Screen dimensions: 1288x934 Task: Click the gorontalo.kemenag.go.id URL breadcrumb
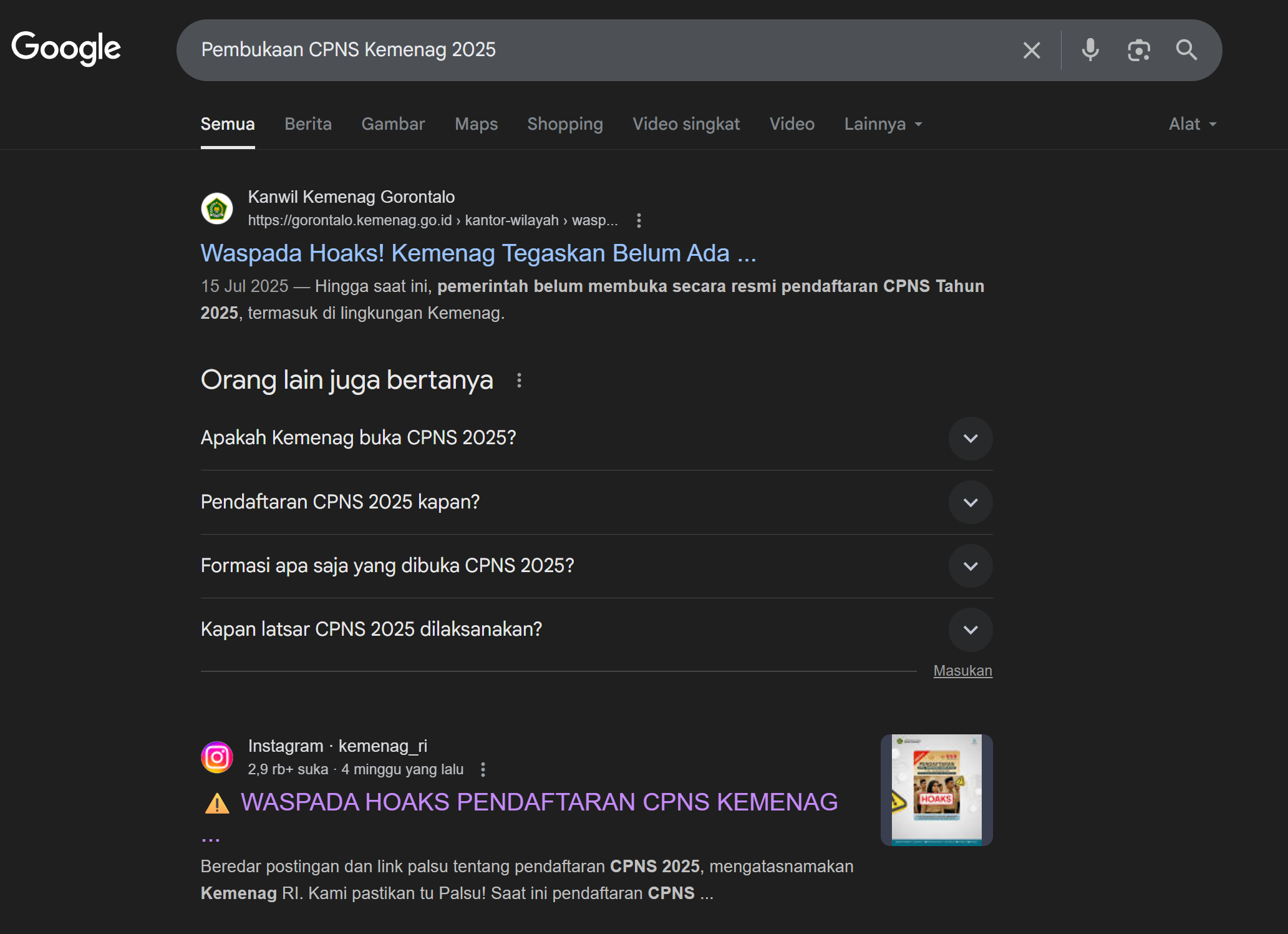pos(433,220)
